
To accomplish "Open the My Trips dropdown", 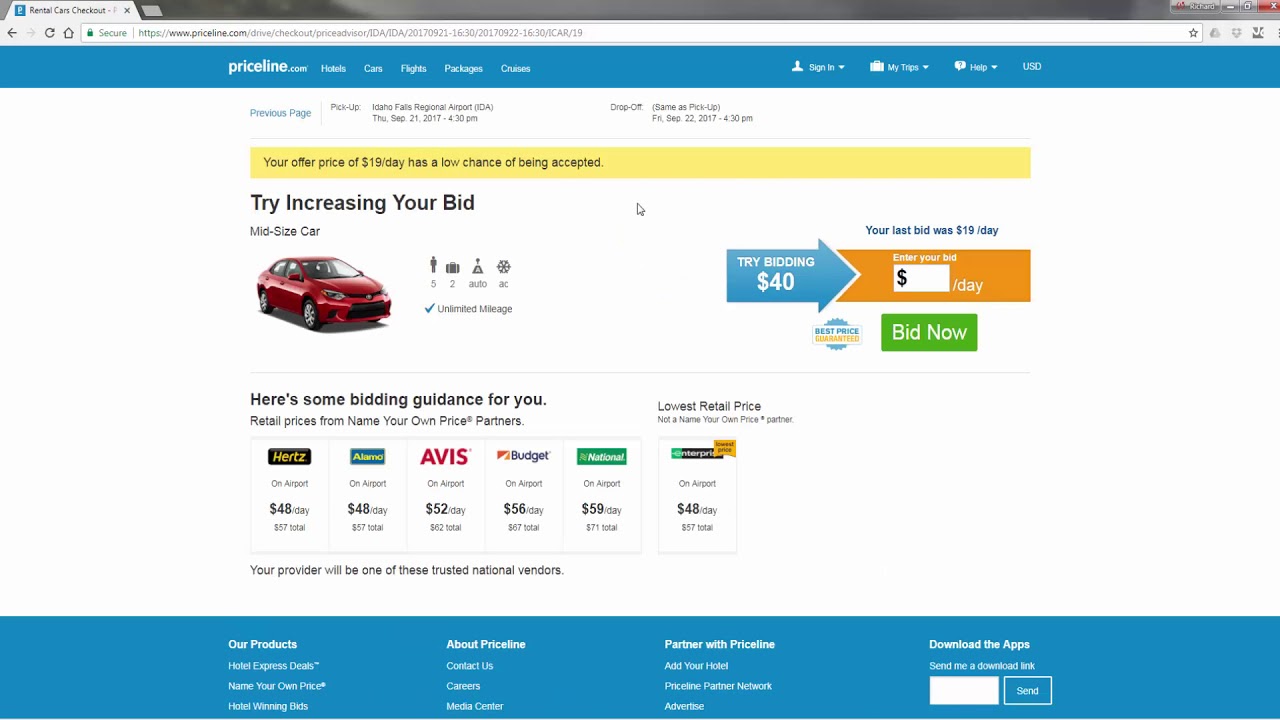I will pyautogui.click(x=900, y=67).
